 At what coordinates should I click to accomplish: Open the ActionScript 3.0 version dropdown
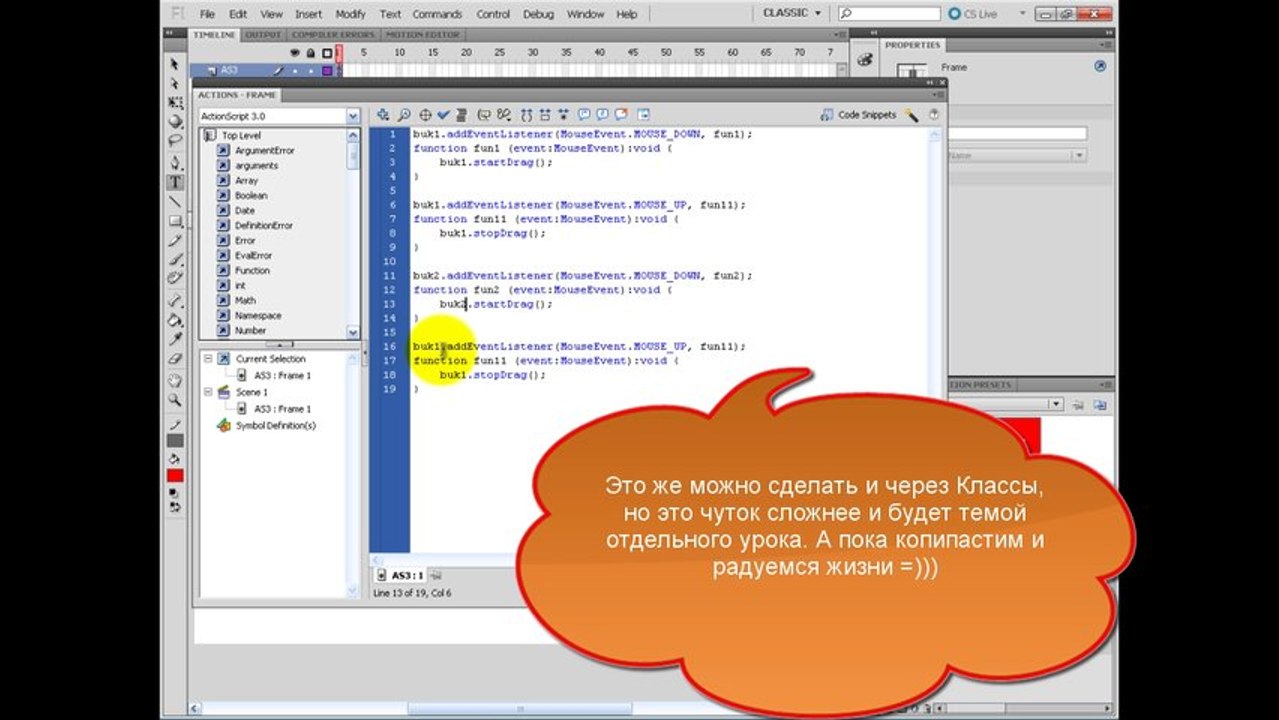coord(353,116)
